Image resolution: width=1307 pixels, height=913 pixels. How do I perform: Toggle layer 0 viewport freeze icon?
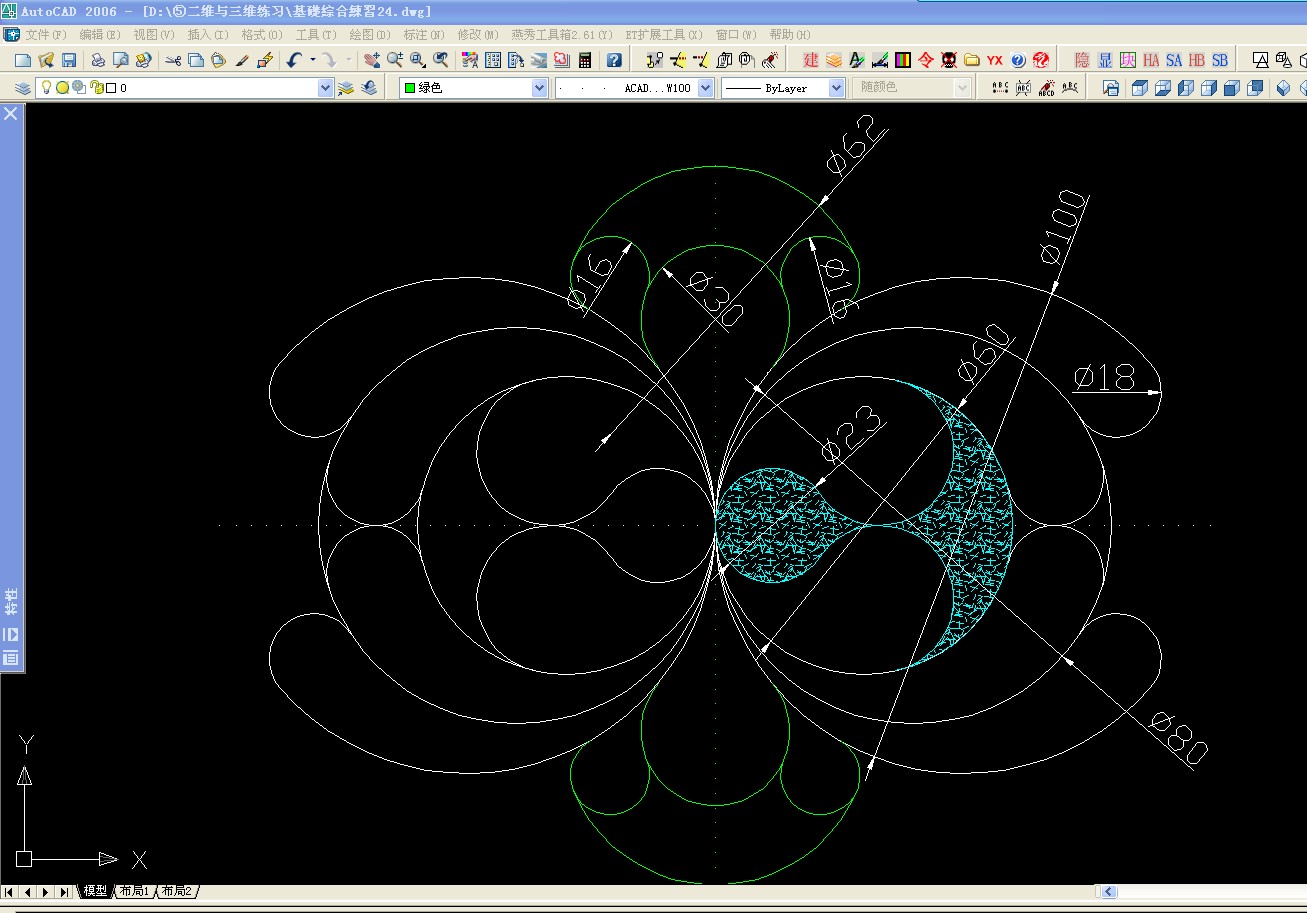click(x=78, y=88)
